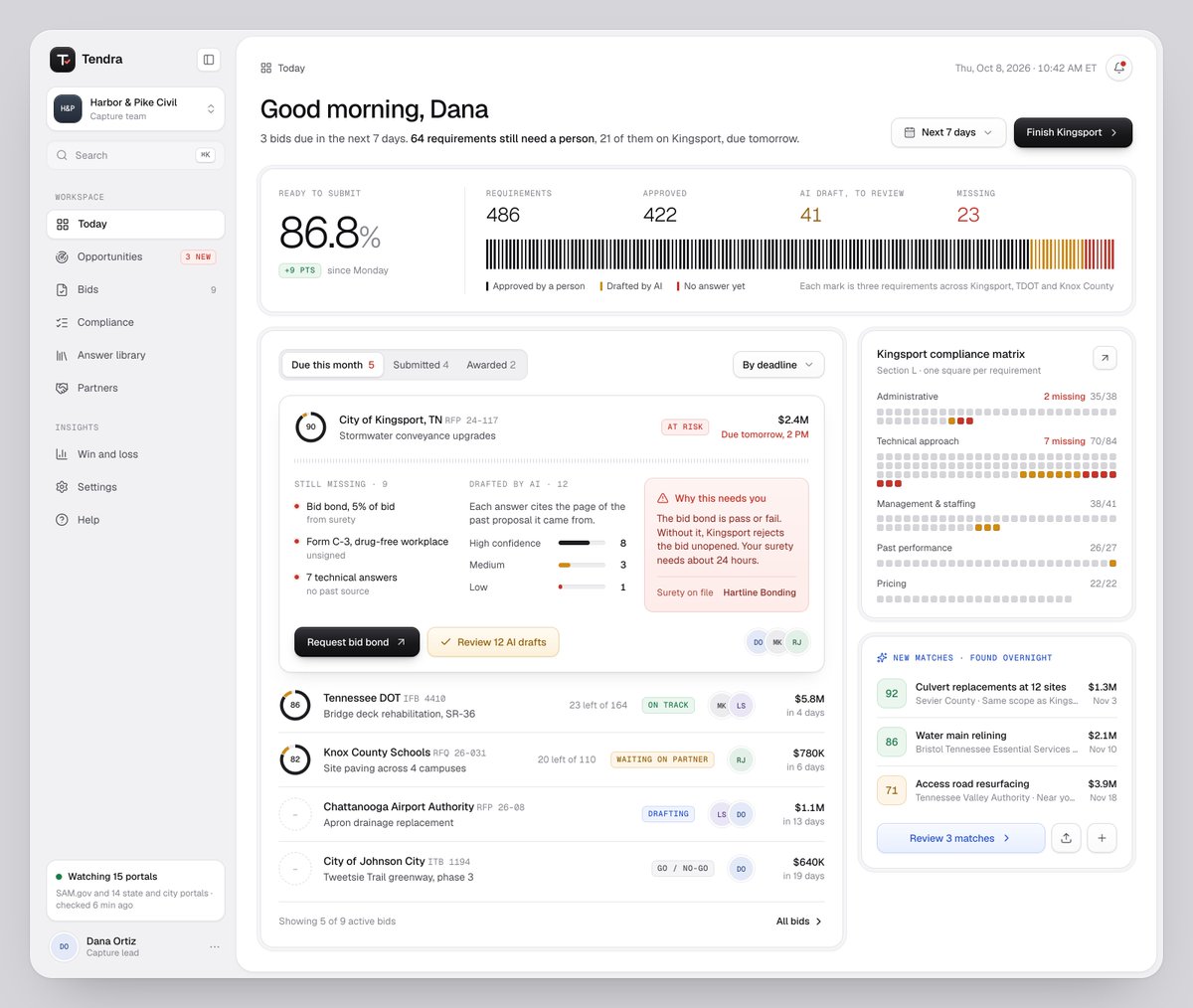Click the Today grid icon in sidebar
The image size is (1193, 1008).
tap(63, 225)
